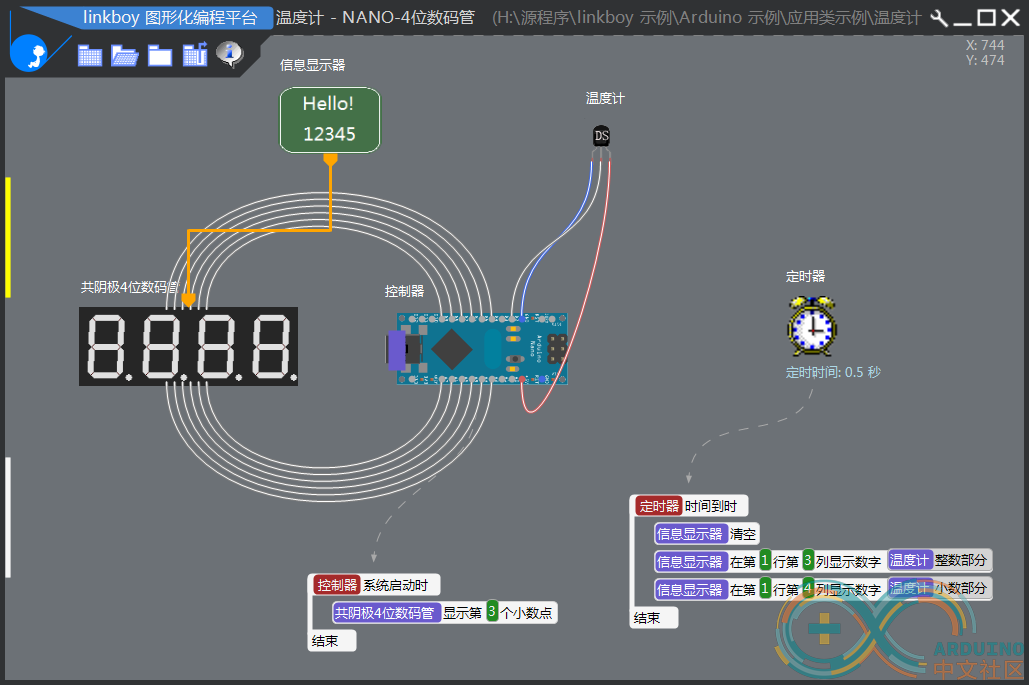Click the 共阴极4位数码管 instruction block
Viewport: 1029px width, 685px height.
[385, 613]
